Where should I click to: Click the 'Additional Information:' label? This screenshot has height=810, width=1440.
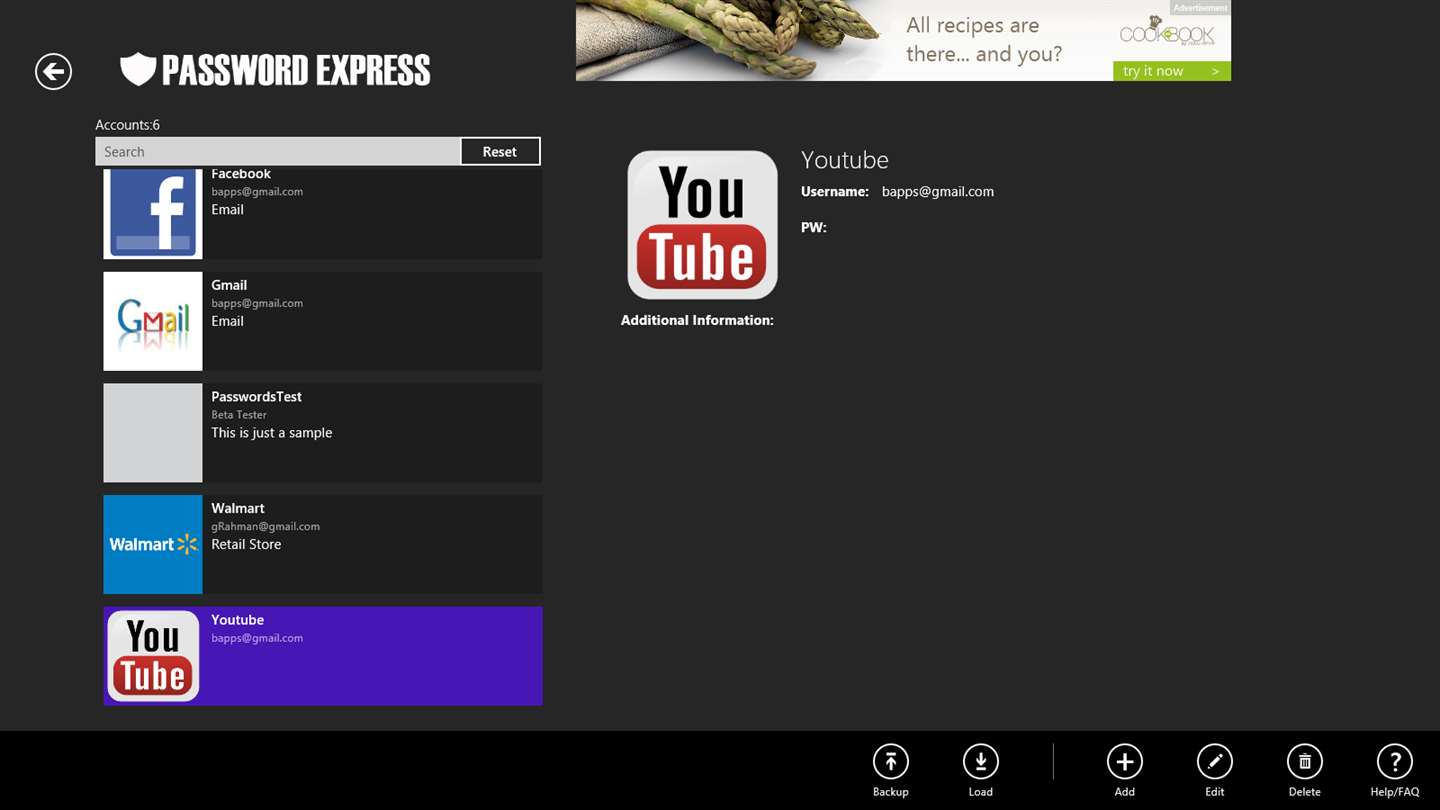(697, 320)
